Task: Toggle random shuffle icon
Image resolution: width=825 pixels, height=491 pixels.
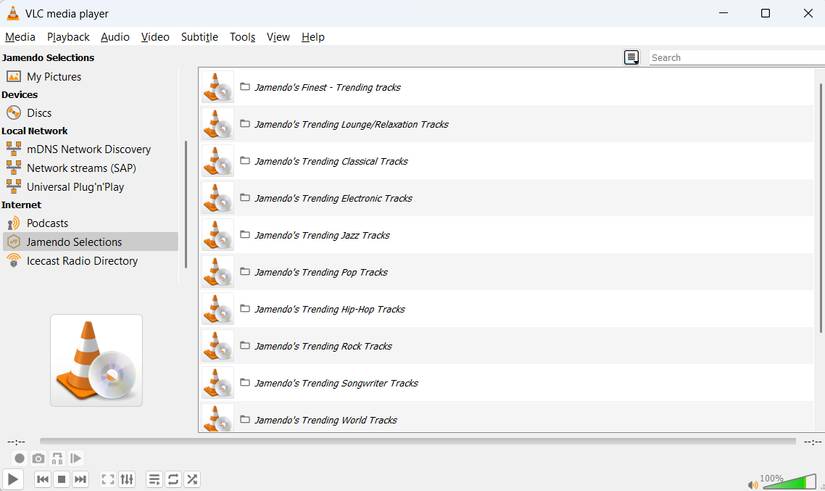Action: click(192, 479)
